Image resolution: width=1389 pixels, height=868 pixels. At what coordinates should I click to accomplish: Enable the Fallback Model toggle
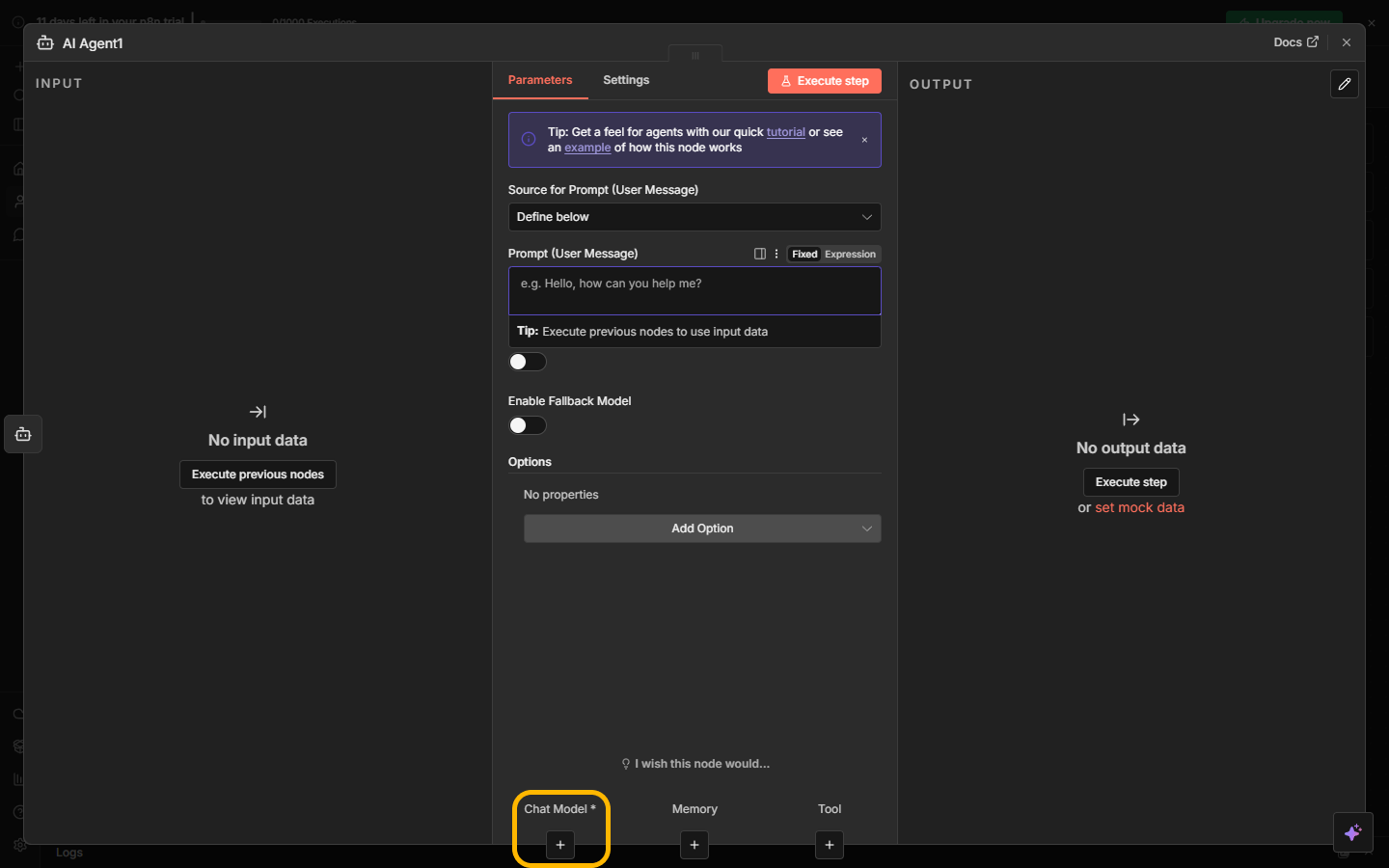(x=528, y=425)
